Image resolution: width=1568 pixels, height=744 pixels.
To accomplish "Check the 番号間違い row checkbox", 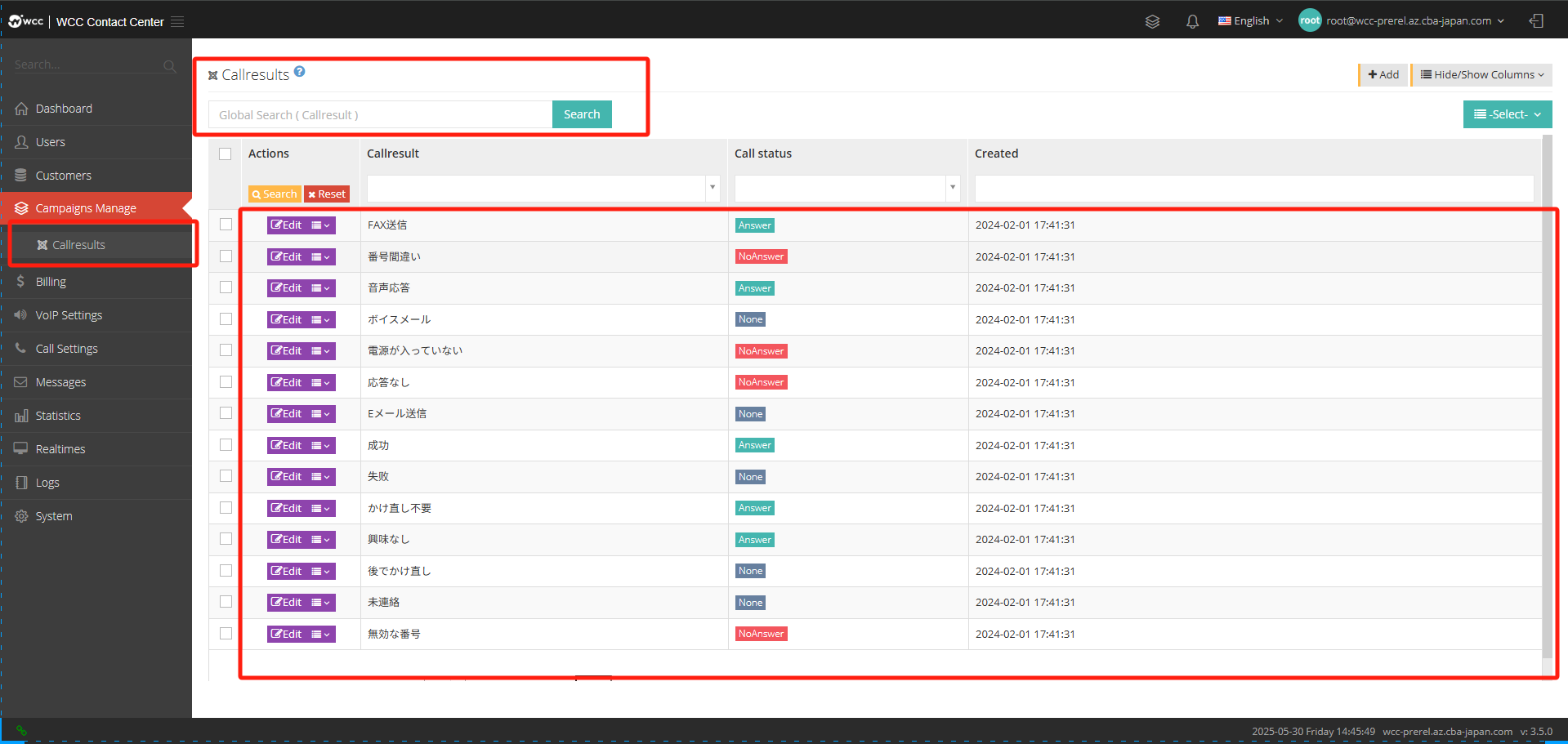I will (x=226, y=256).
